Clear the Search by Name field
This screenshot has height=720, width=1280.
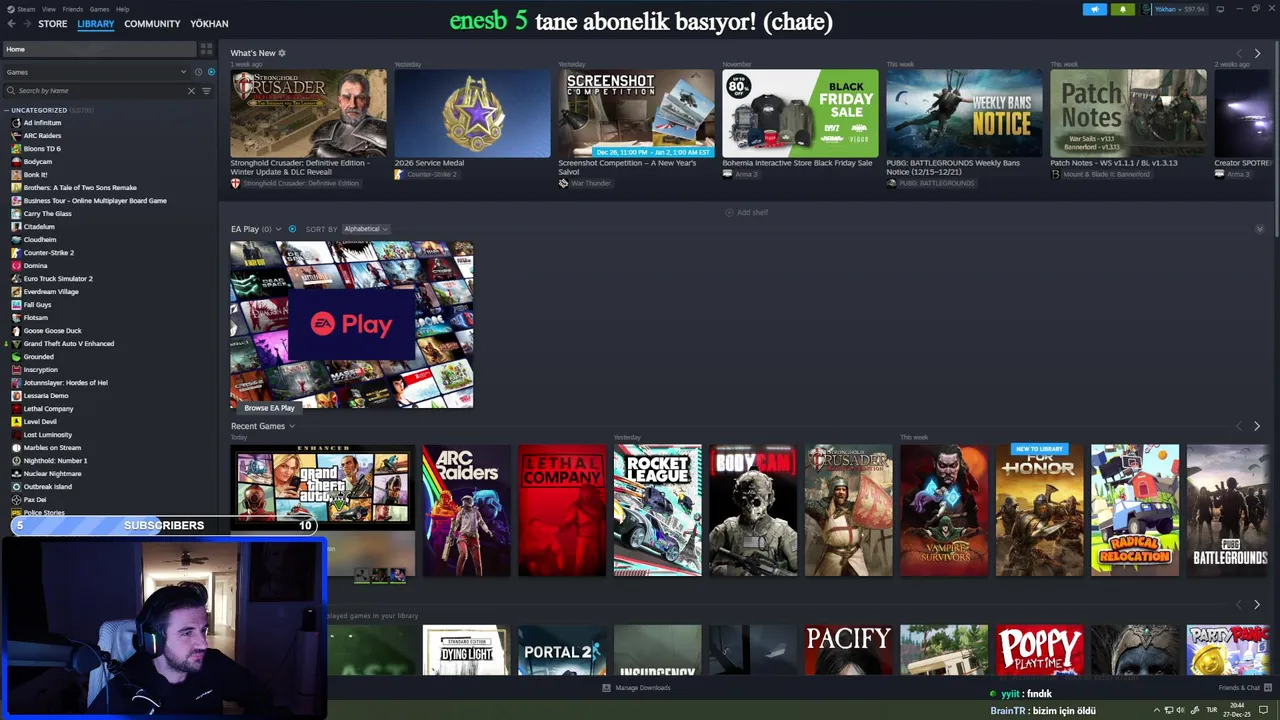coord(191,91)
